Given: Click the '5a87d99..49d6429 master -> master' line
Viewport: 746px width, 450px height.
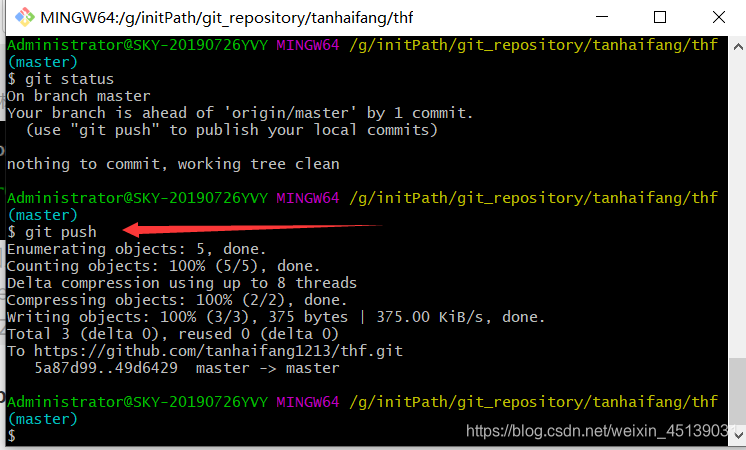Looking at the screenshot, I should pos(187,368).
